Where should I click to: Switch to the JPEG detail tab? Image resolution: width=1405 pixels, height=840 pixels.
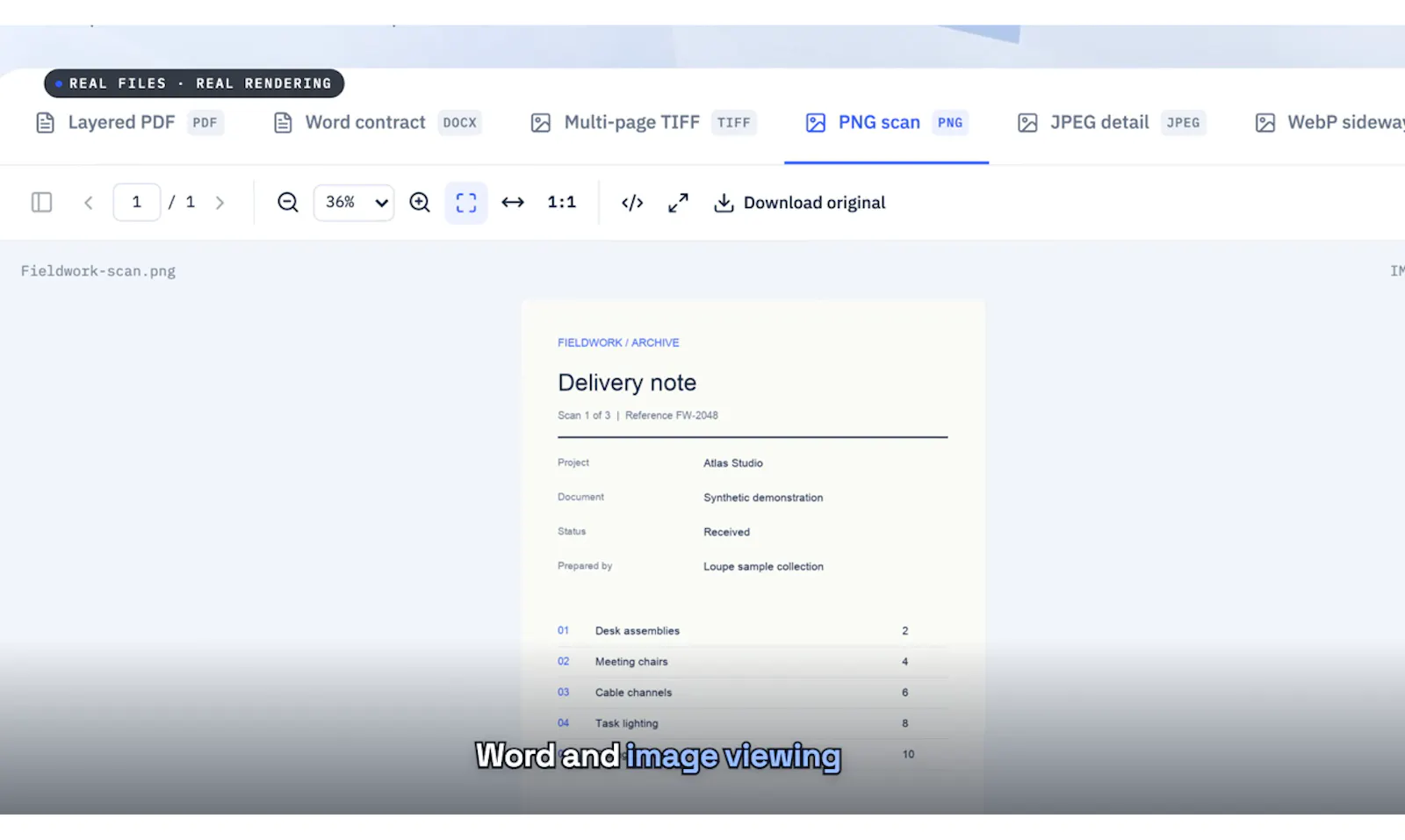(x=1111, y=123)
